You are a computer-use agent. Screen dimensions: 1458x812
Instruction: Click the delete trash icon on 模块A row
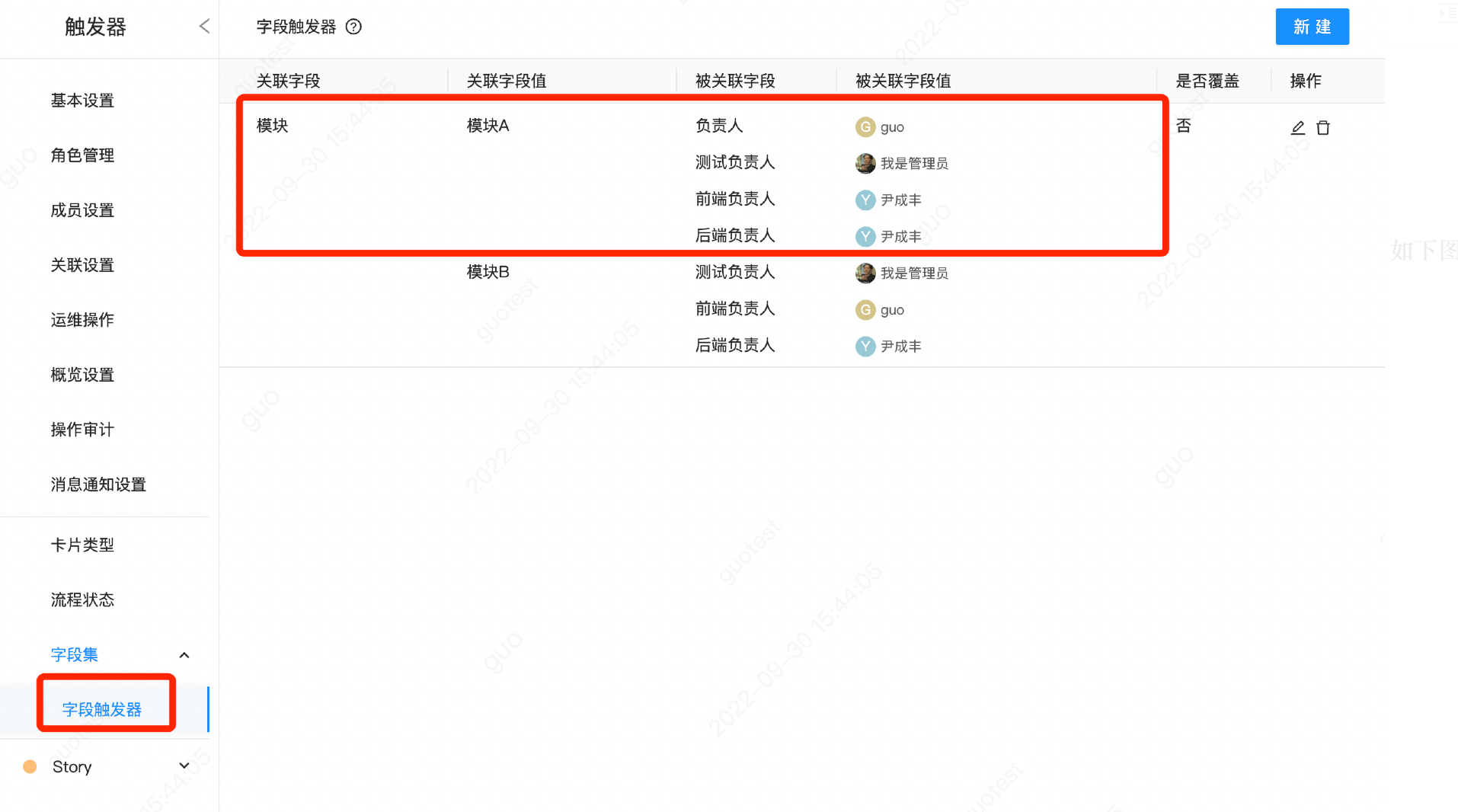(1324, 127)
